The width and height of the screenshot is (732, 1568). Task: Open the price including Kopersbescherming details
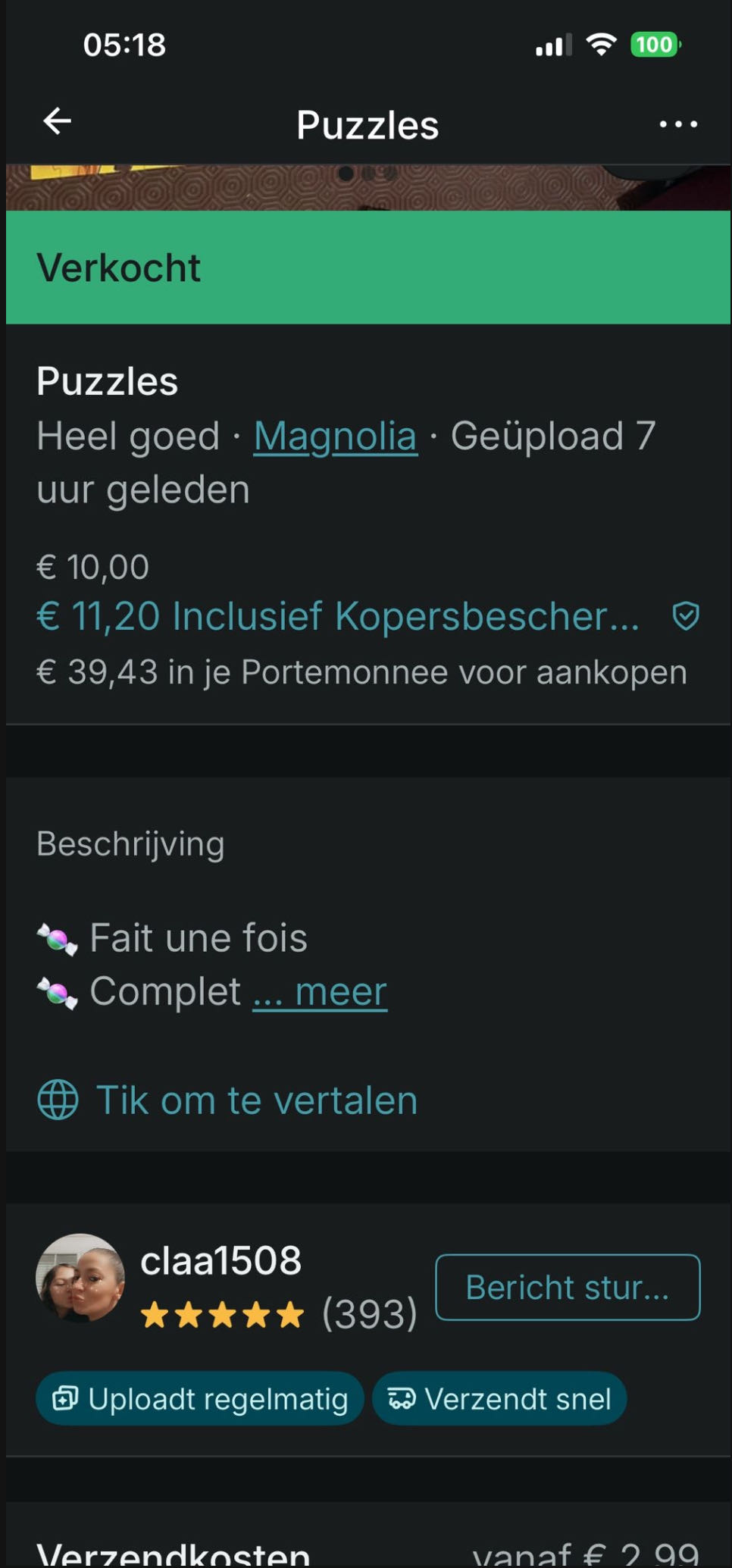338,616
